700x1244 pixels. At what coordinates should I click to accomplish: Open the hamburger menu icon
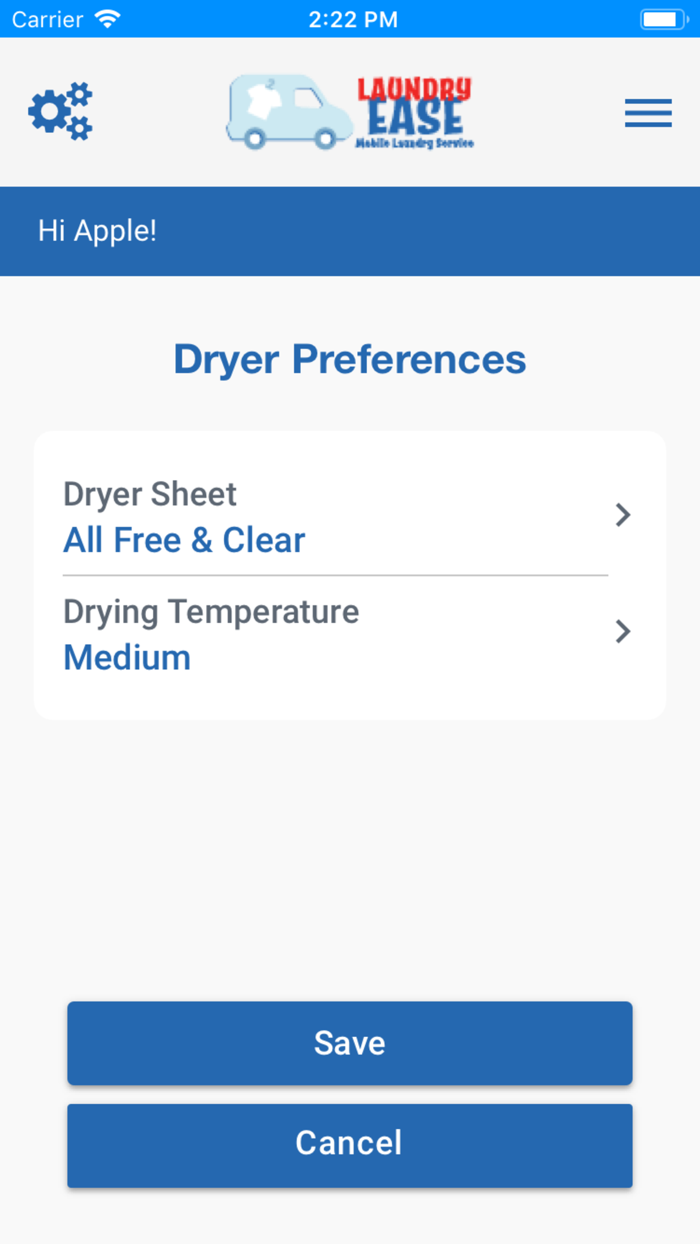pos(648,113)
